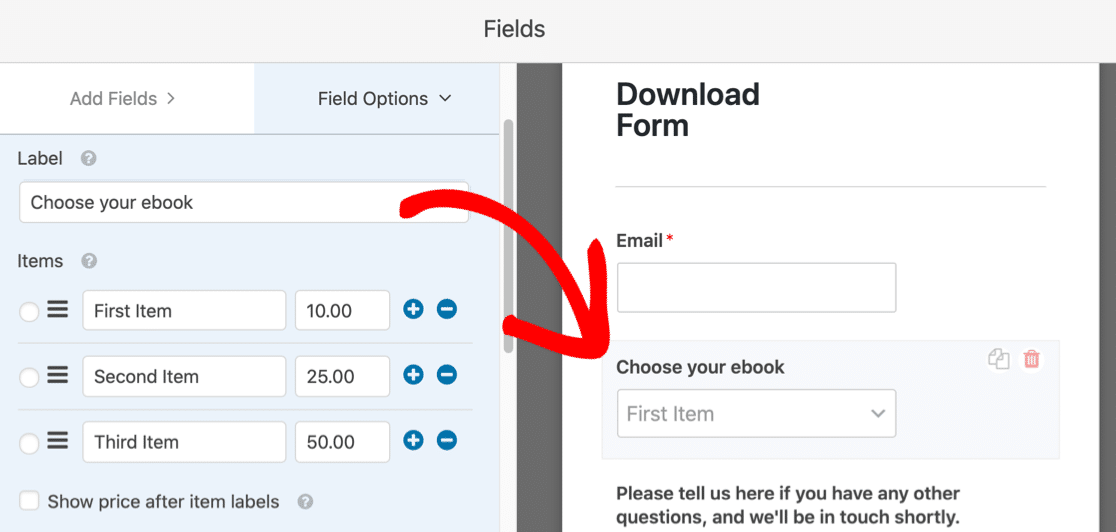Add an item after Second Item
The height and width of the screenshot is (532, 1116).
[413, 375]
